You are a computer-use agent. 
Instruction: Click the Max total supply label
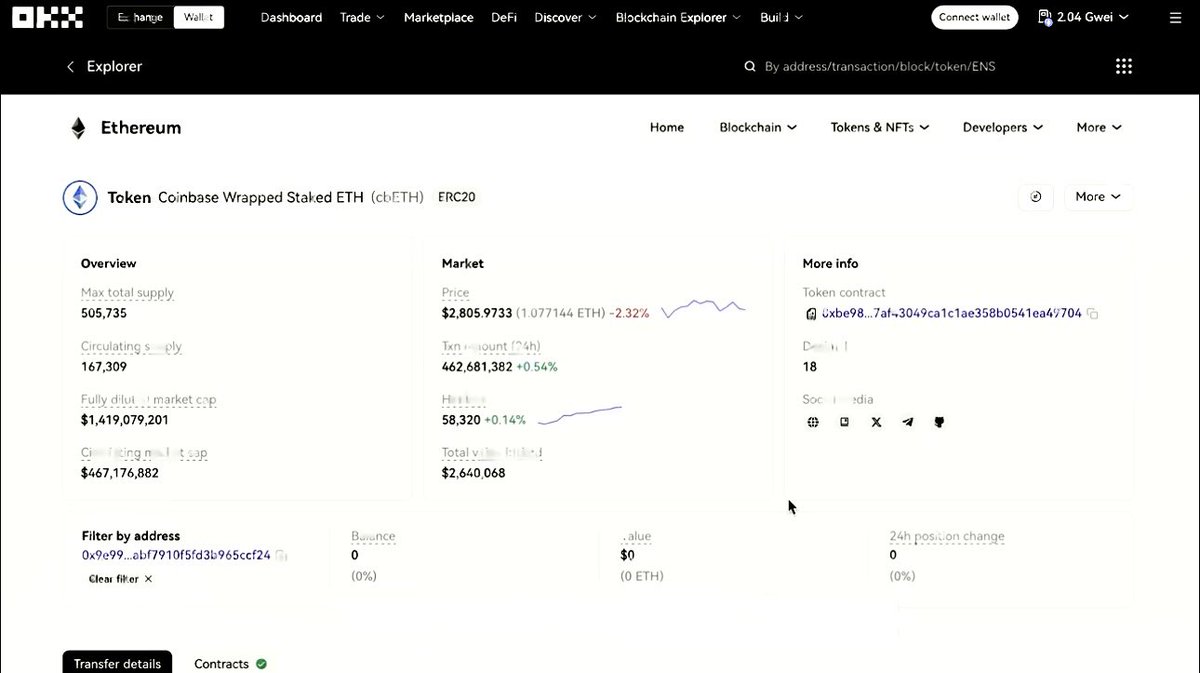[127, 293]
